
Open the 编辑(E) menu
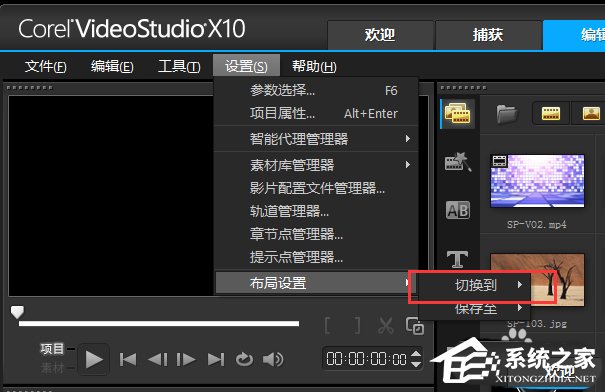pyautogui.click(x=112, y=66)
